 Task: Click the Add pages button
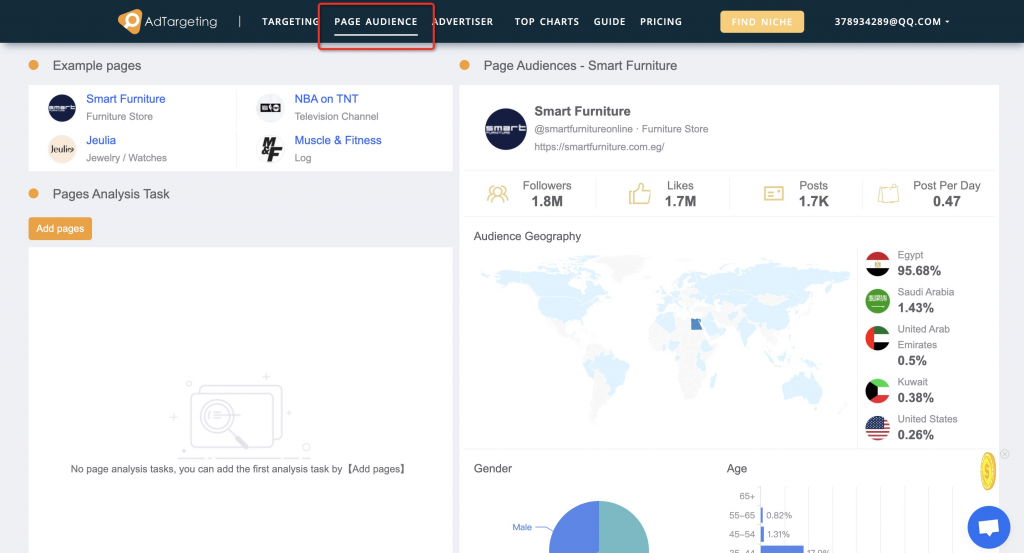point(60,229)
